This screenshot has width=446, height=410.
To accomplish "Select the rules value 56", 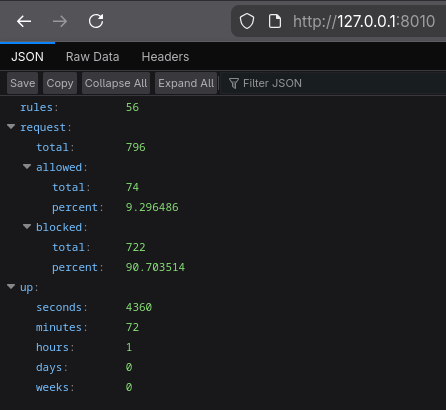I will tap(132, 107).
